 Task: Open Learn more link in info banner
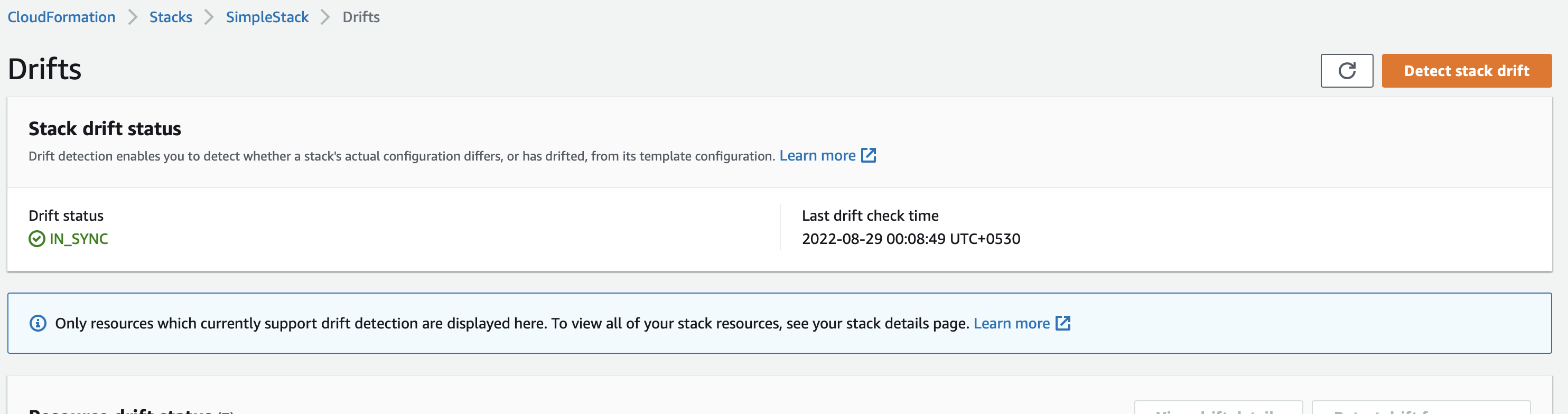click(1012, 323)
